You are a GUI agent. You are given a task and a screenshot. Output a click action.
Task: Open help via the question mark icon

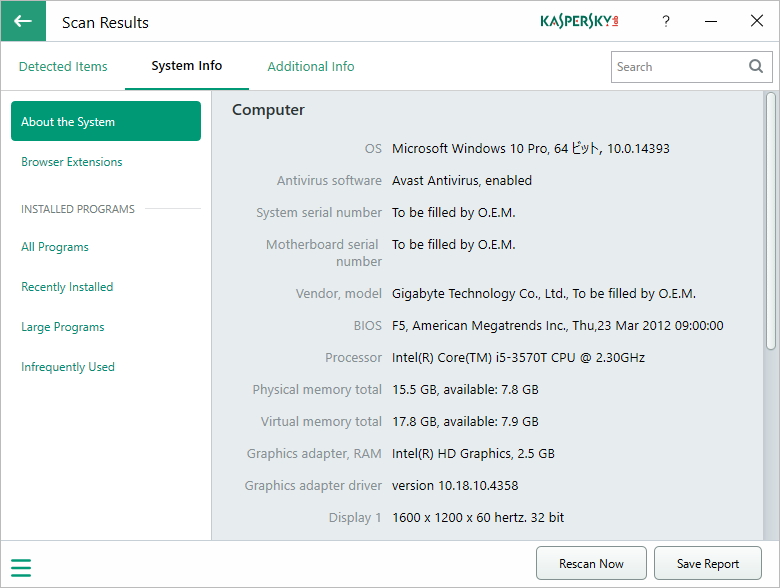666,21
